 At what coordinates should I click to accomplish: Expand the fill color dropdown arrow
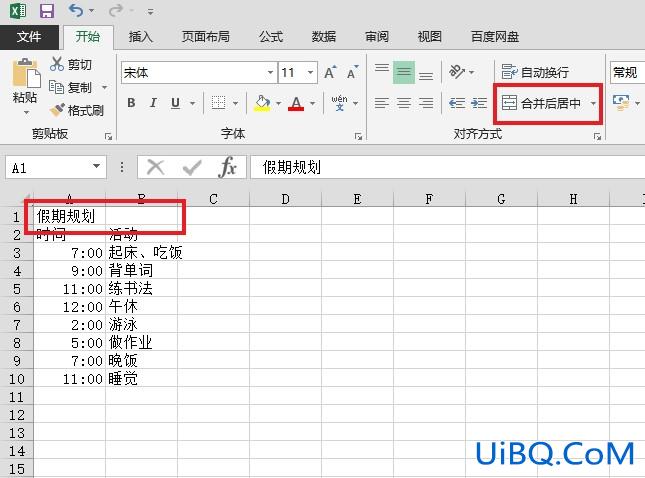tap(278, 103)
